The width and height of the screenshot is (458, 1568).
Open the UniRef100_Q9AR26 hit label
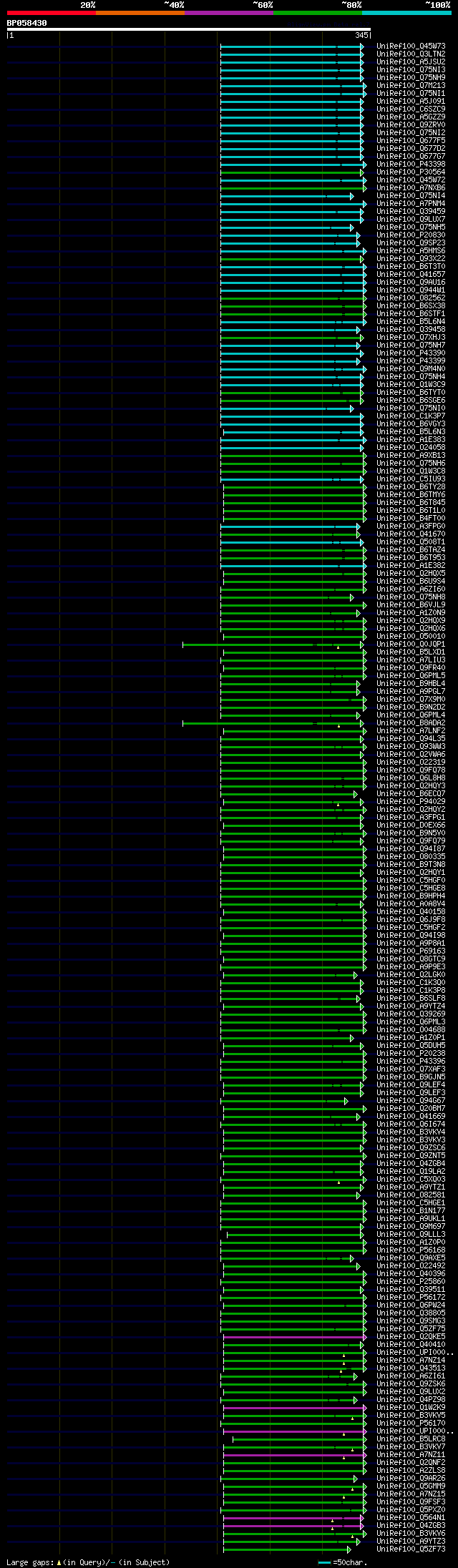(411, 1479)
